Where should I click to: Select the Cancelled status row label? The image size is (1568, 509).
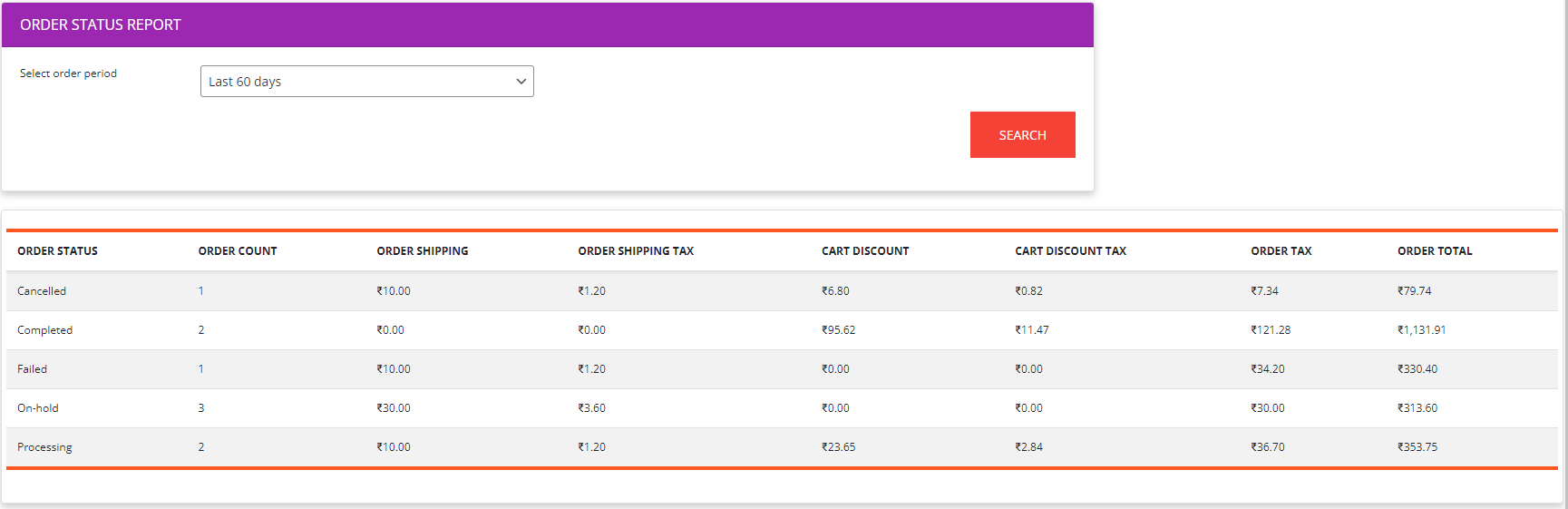coord(42,291)
